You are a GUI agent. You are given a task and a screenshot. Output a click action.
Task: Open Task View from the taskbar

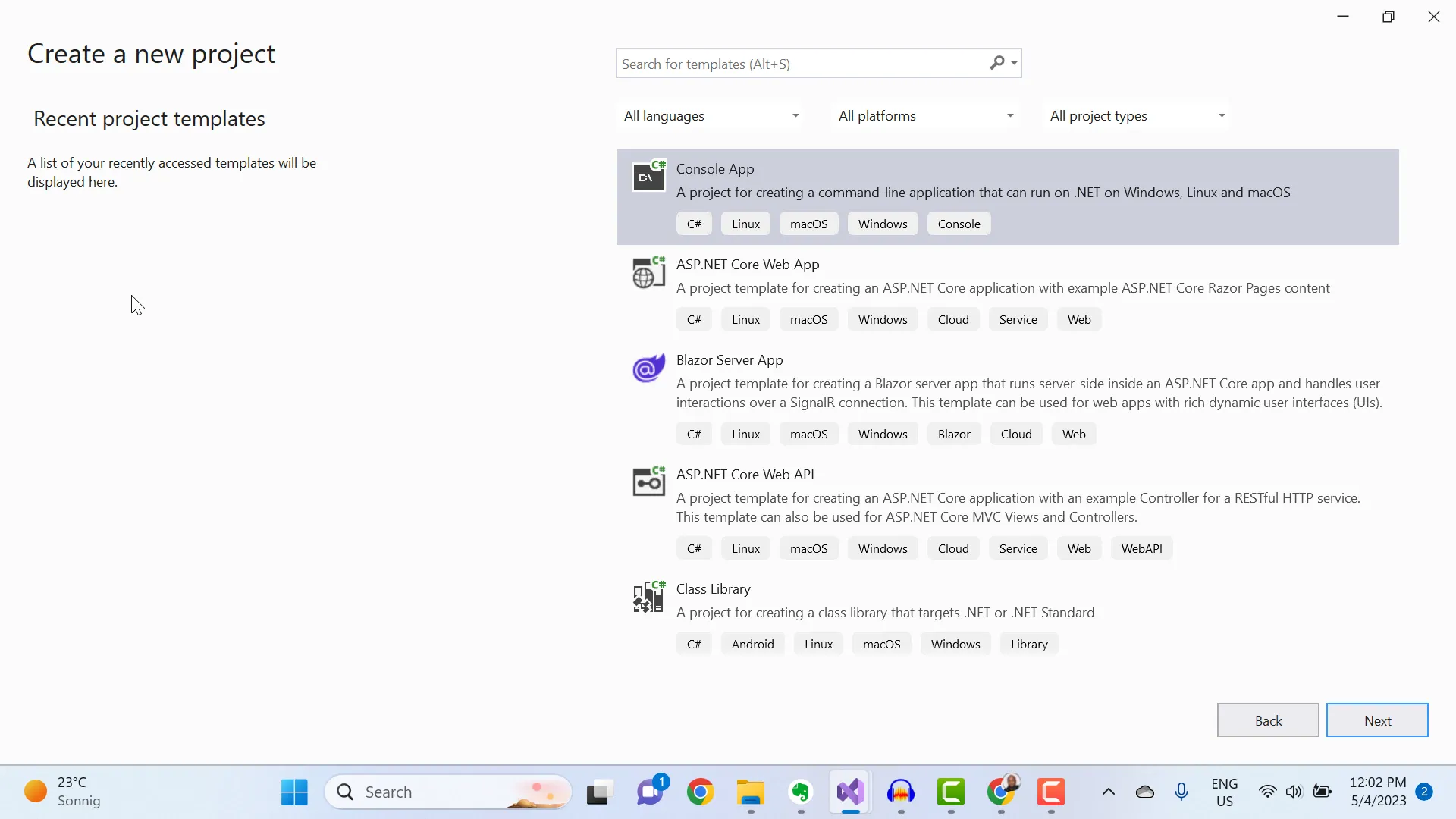[x=599, y=792]
